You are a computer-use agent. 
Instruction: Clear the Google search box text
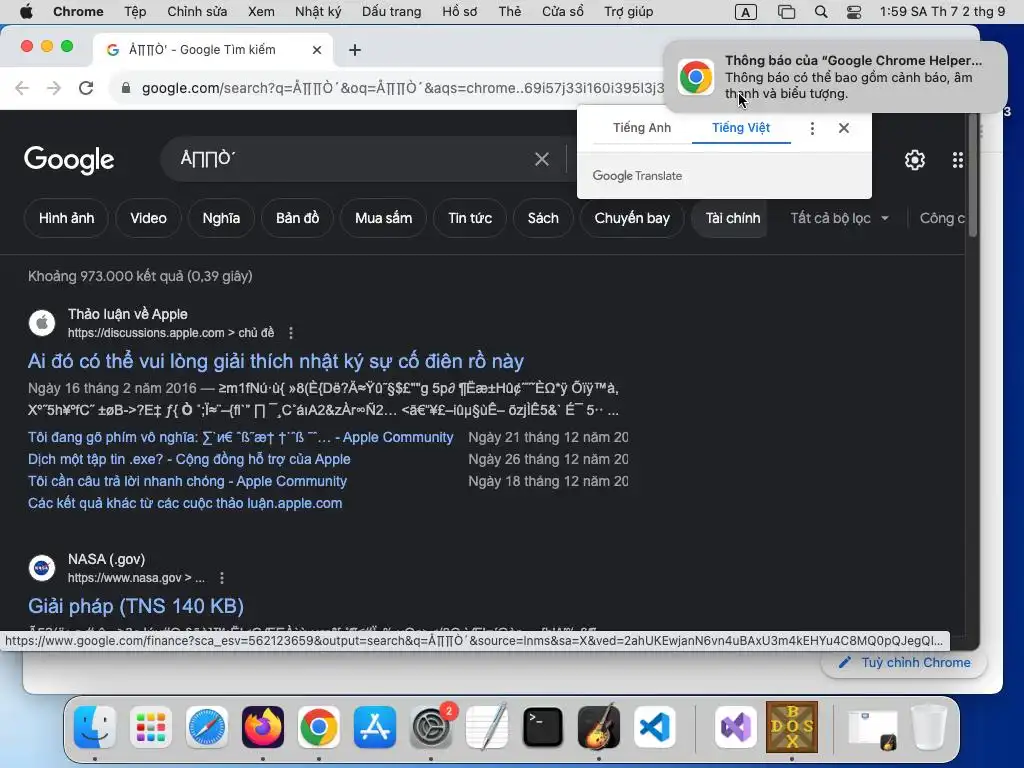(541, 159)
